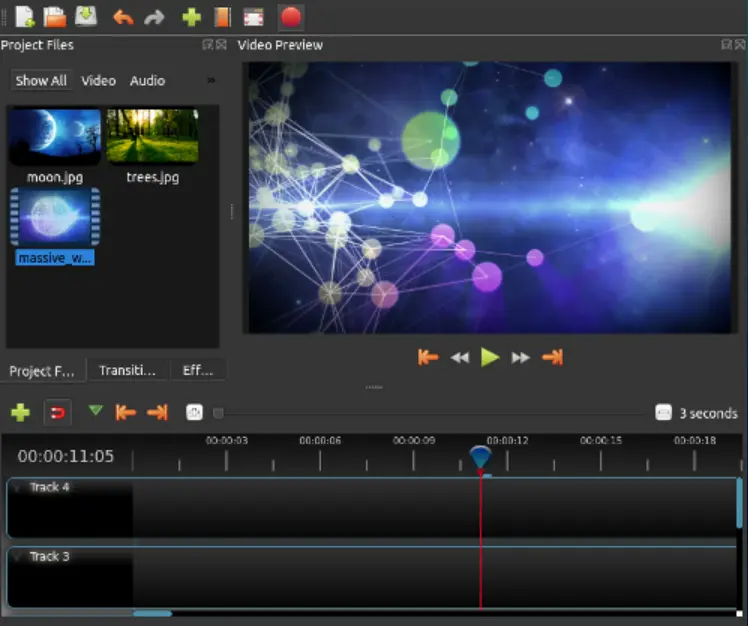Screen dimensions: 748x626
Task: Filter project files by Audio
Action: pos(147,80)
